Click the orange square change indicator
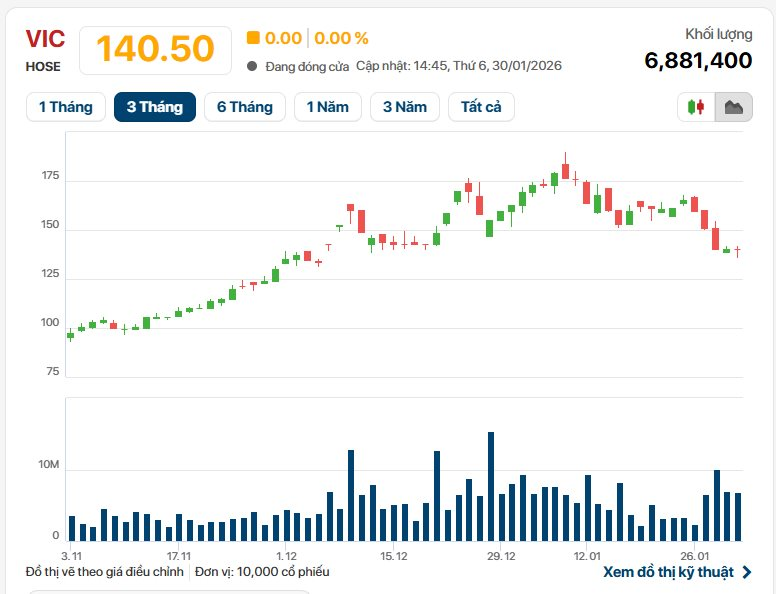Screen dimensions: 776x594 [253, 38]
